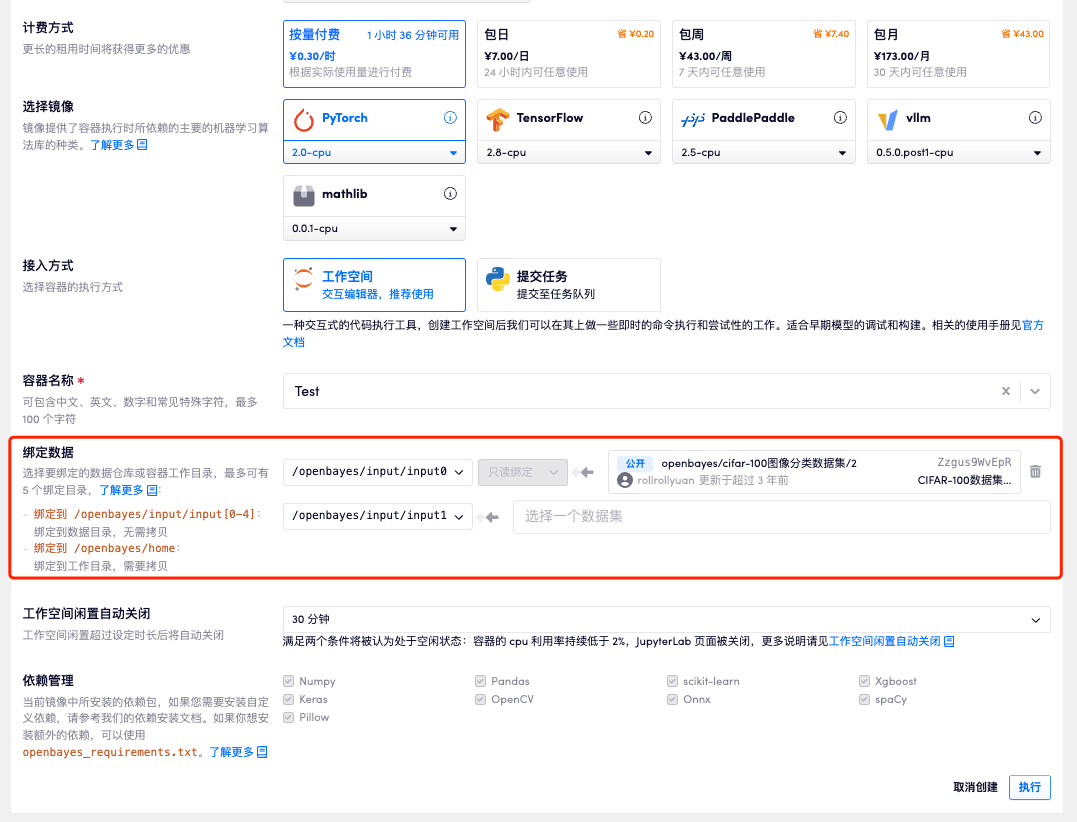1077x822 pixels.
Task: Click the info icon on vllm card
Action: click(x=1035, y=118)
